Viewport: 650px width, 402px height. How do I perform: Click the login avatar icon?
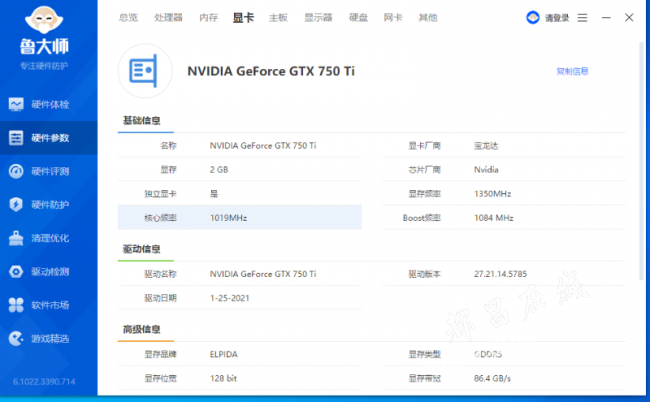[533, 17]
